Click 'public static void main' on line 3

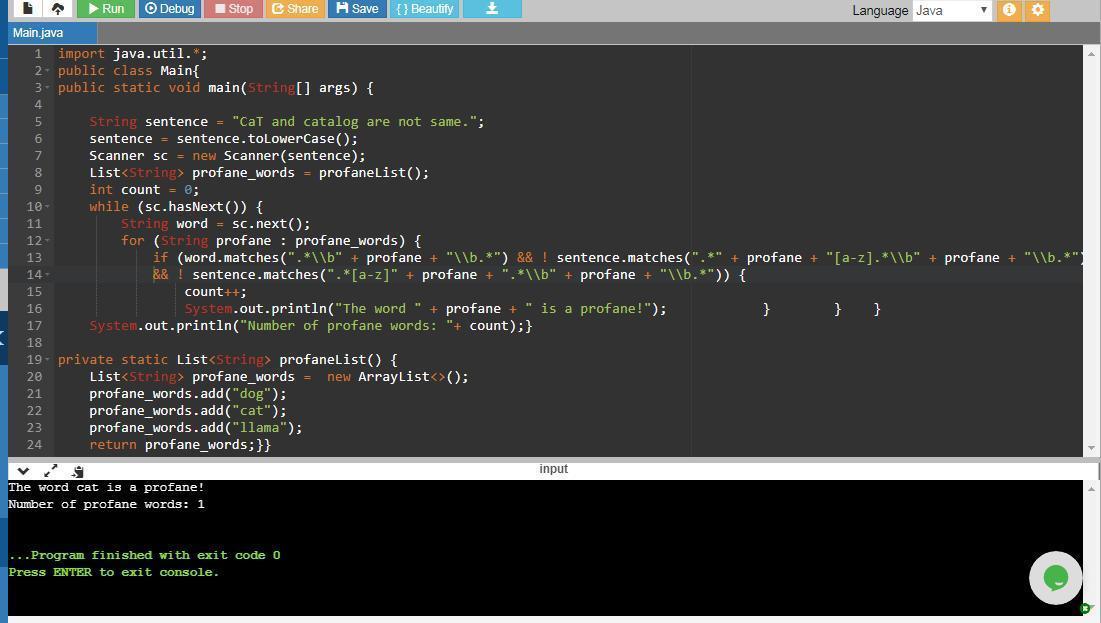click(151, 88)
